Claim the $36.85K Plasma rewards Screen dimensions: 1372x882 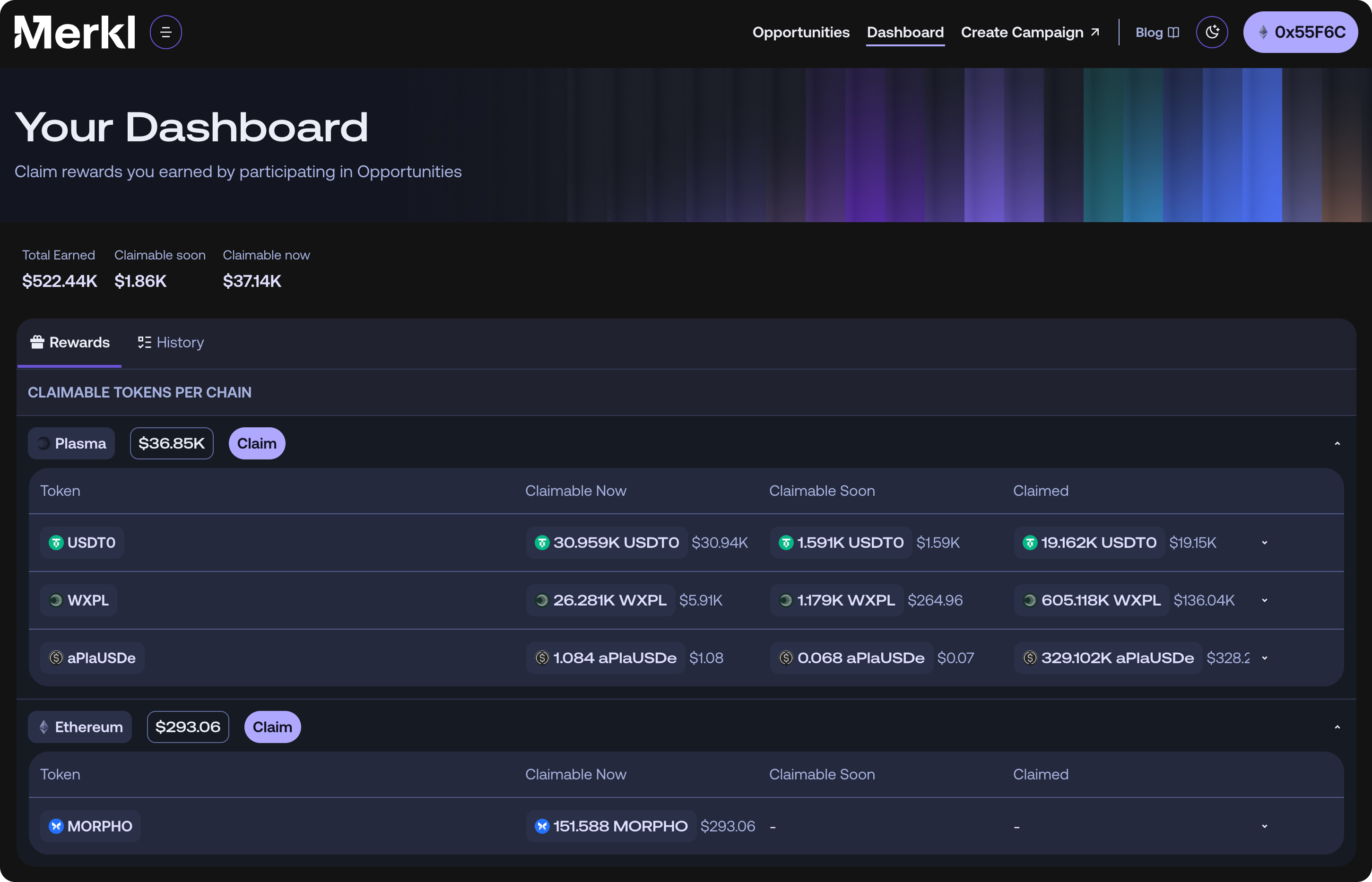[x=257, y=443]
